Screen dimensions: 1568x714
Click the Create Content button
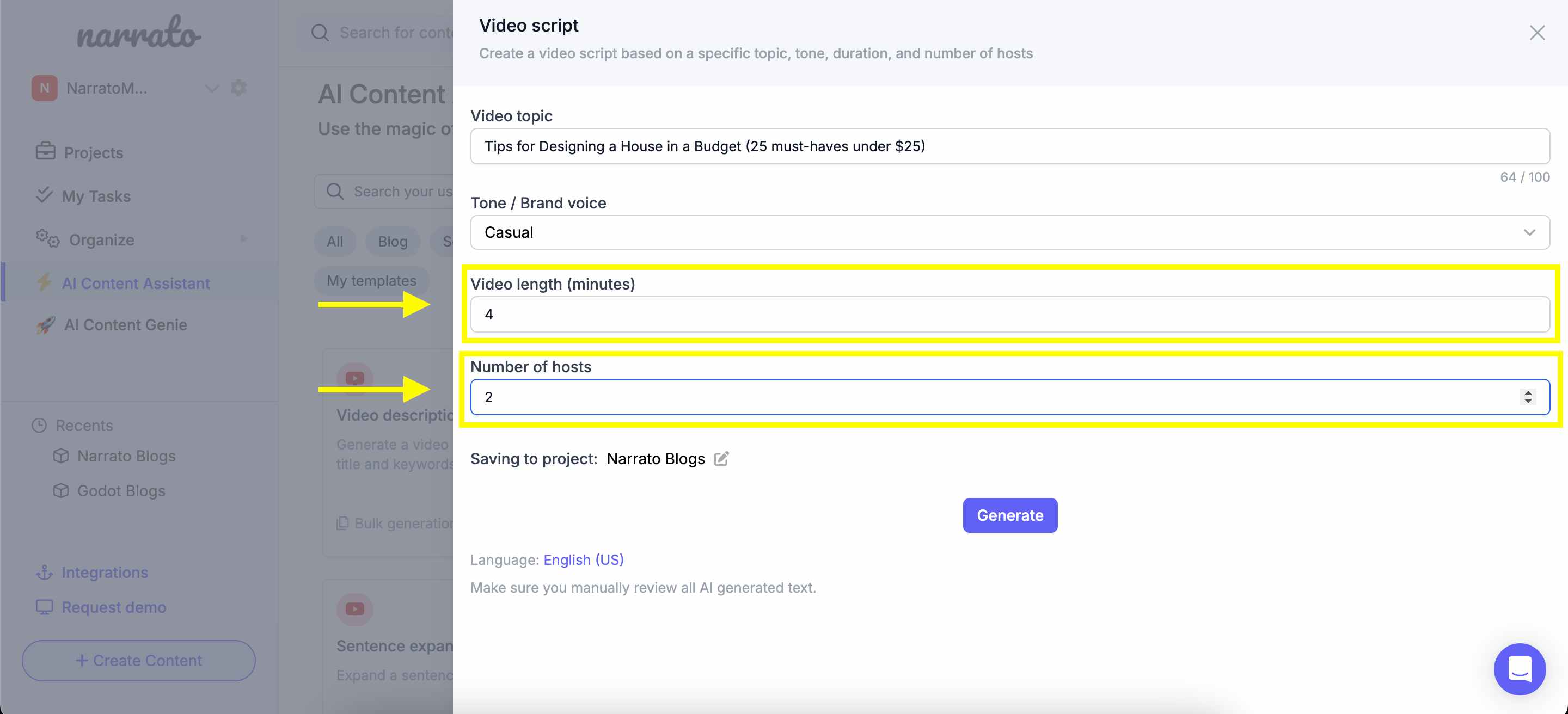point(139,661)
